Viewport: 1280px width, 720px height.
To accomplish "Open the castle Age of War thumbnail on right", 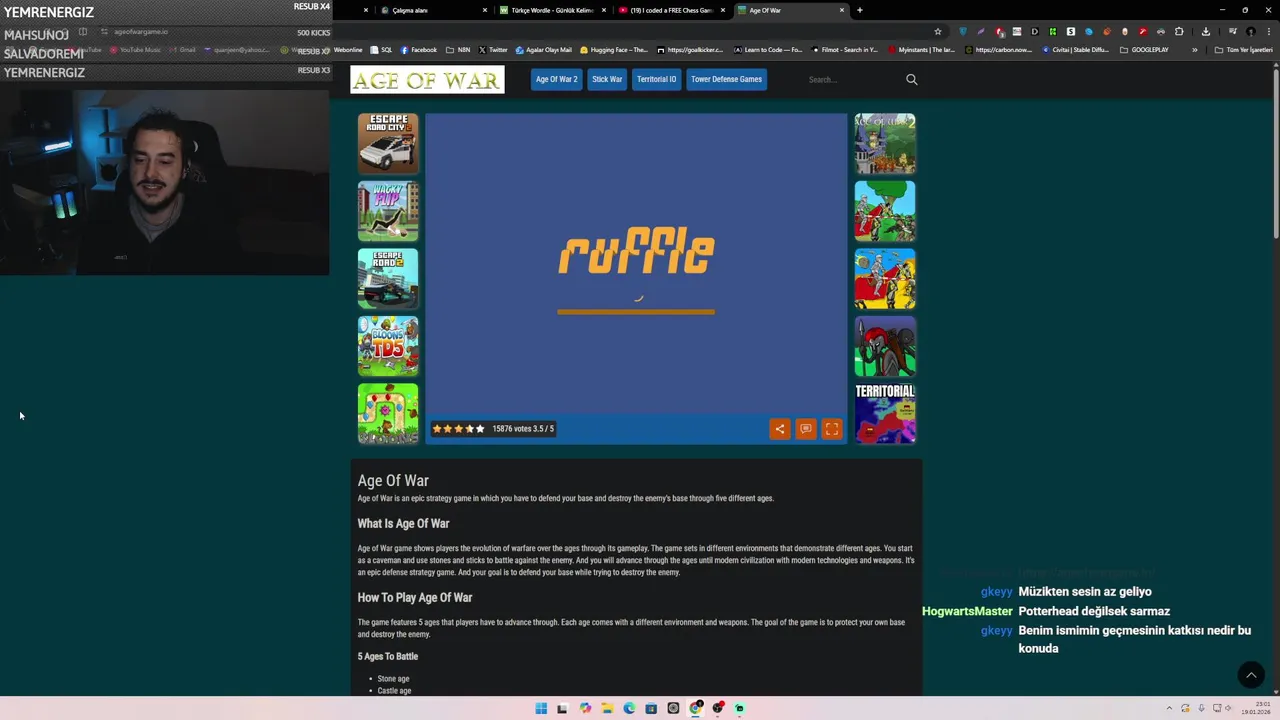I will click(x=885, y=143).
